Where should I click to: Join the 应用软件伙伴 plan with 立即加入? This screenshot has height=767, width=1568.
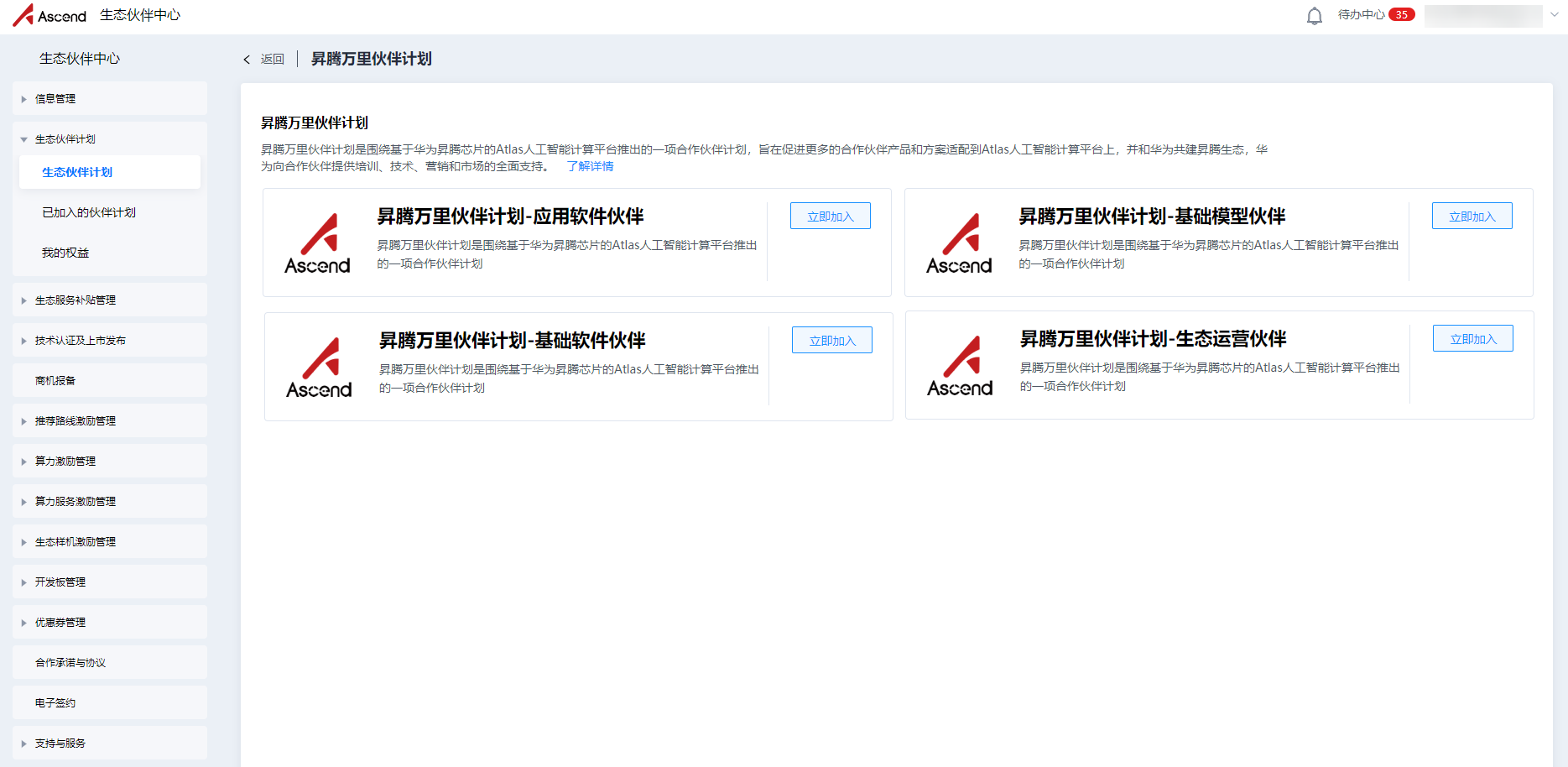[831, 216]
